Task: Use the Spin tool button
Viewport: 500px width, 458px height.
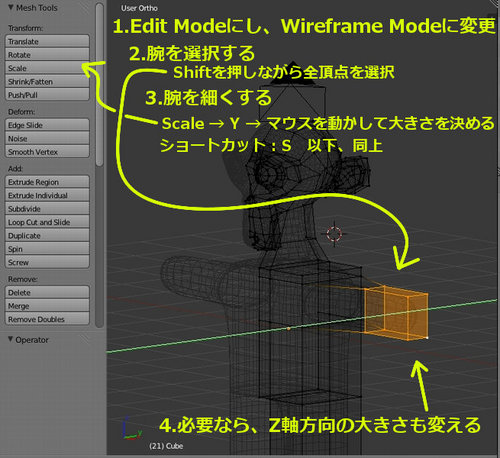Action: [x=47, y=249]
